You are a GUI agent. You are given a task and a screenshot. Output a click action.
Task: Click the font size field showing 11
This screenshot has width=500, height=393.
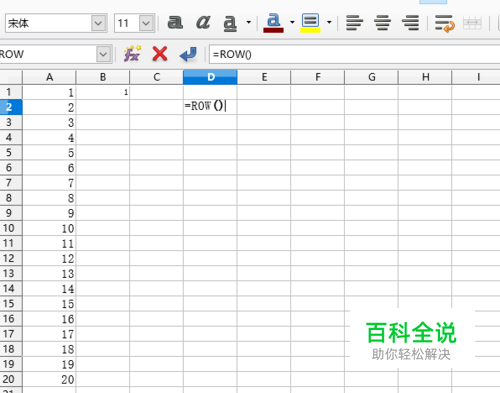tap(127, 23)
